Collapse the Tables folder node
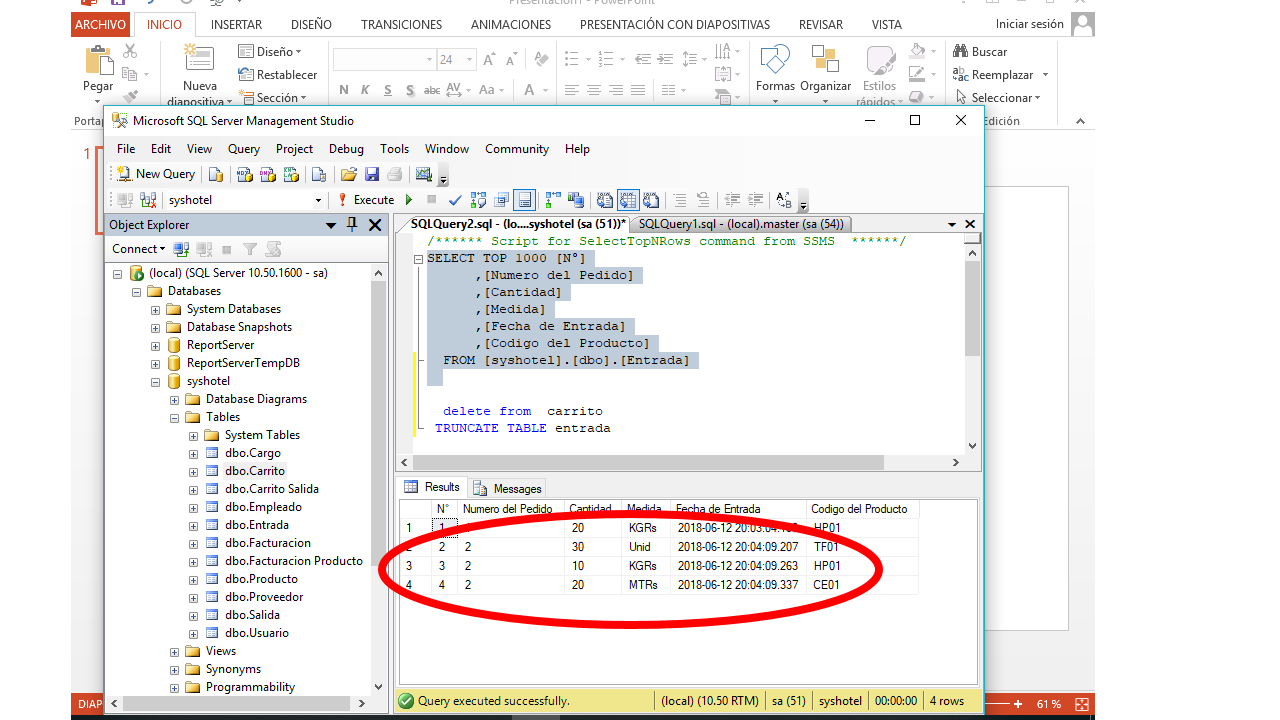Screen dimensions: 1280x720 coord(175,417)
